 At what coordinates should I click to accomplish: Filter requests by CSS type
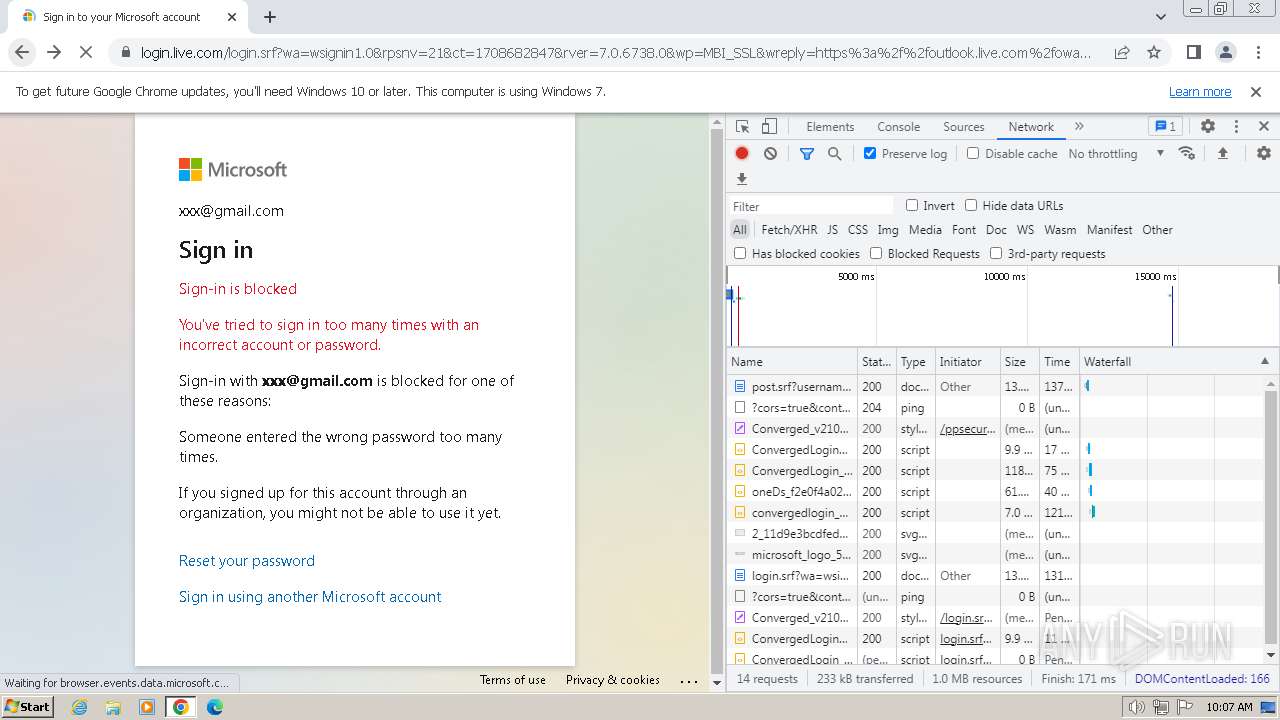(x=858, y=230)
